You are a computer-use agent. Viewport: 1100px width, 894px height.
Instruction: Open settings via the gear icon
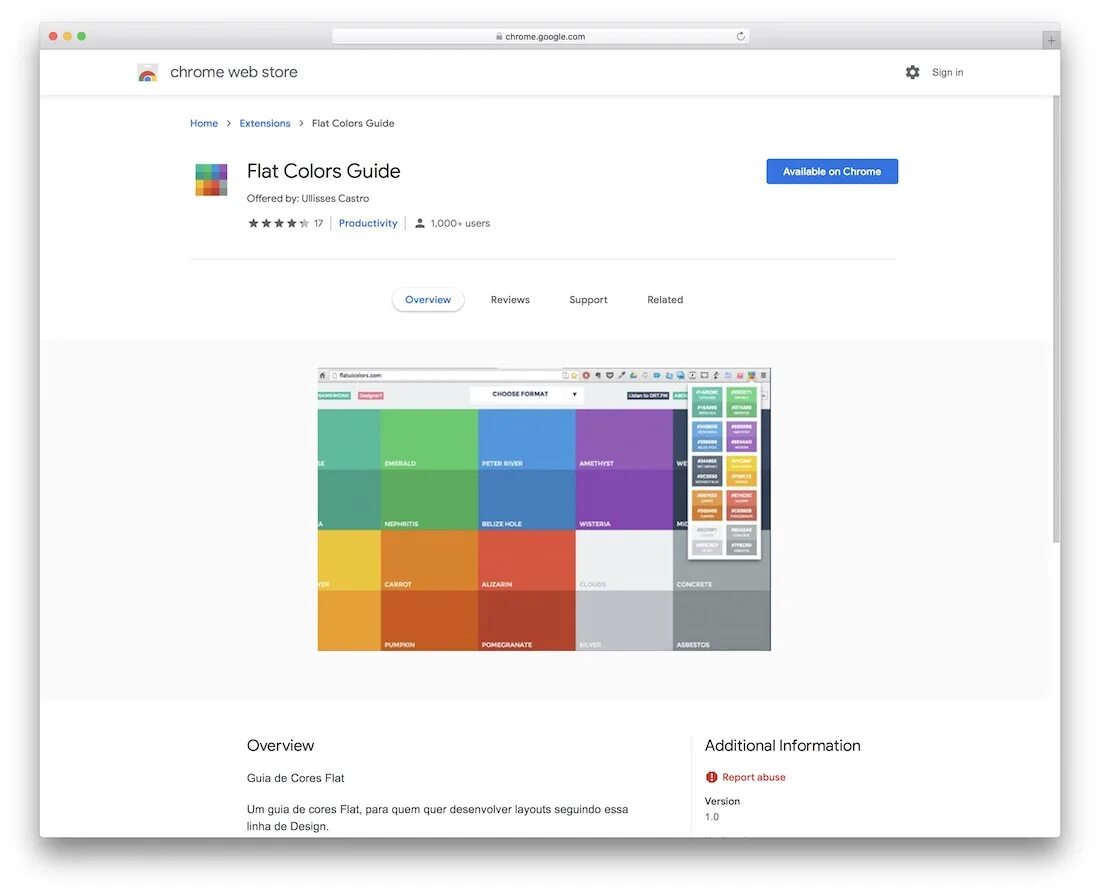912,72
